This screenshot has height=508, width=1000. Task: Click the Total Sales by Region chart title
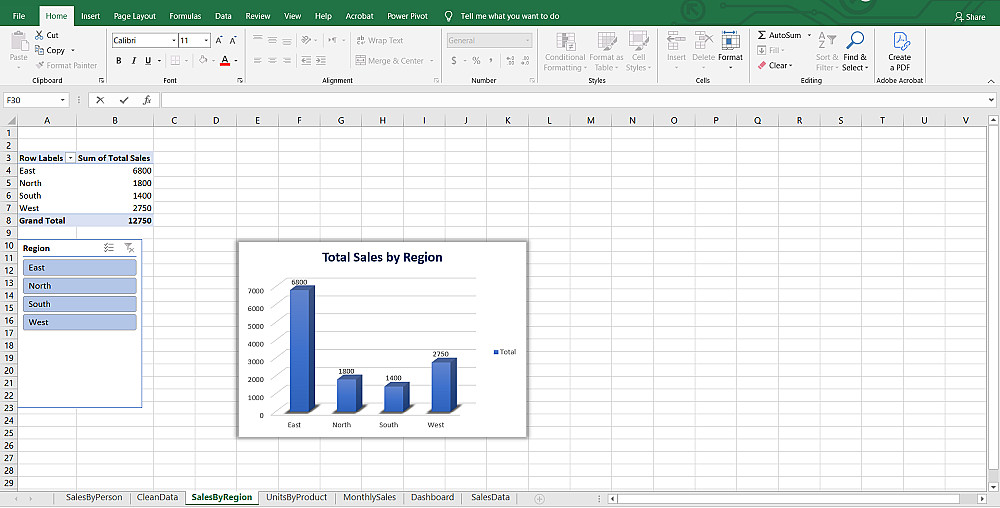tap(382, 257)
